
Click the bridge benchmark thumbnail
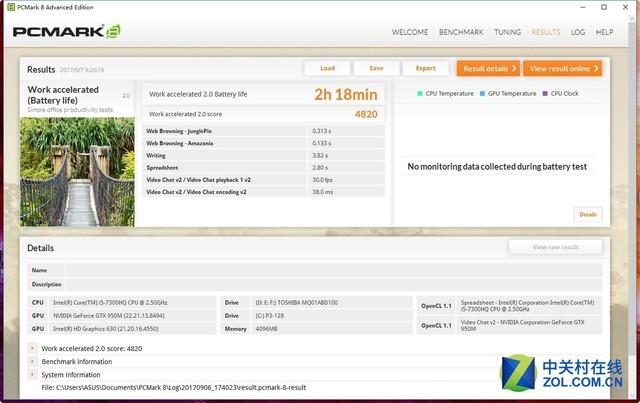(77, 172)
